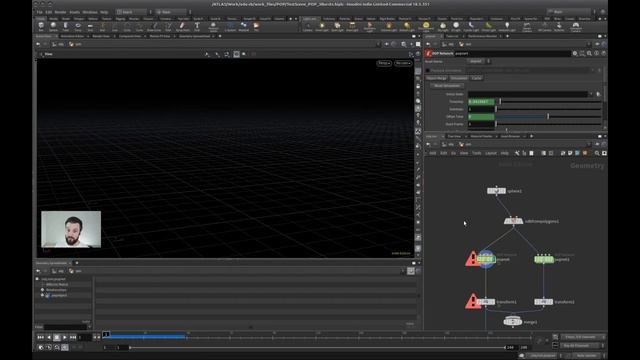This screenshot has width=640, height=360.
Task: Open the node info icon in parameters
Action: 597,53
